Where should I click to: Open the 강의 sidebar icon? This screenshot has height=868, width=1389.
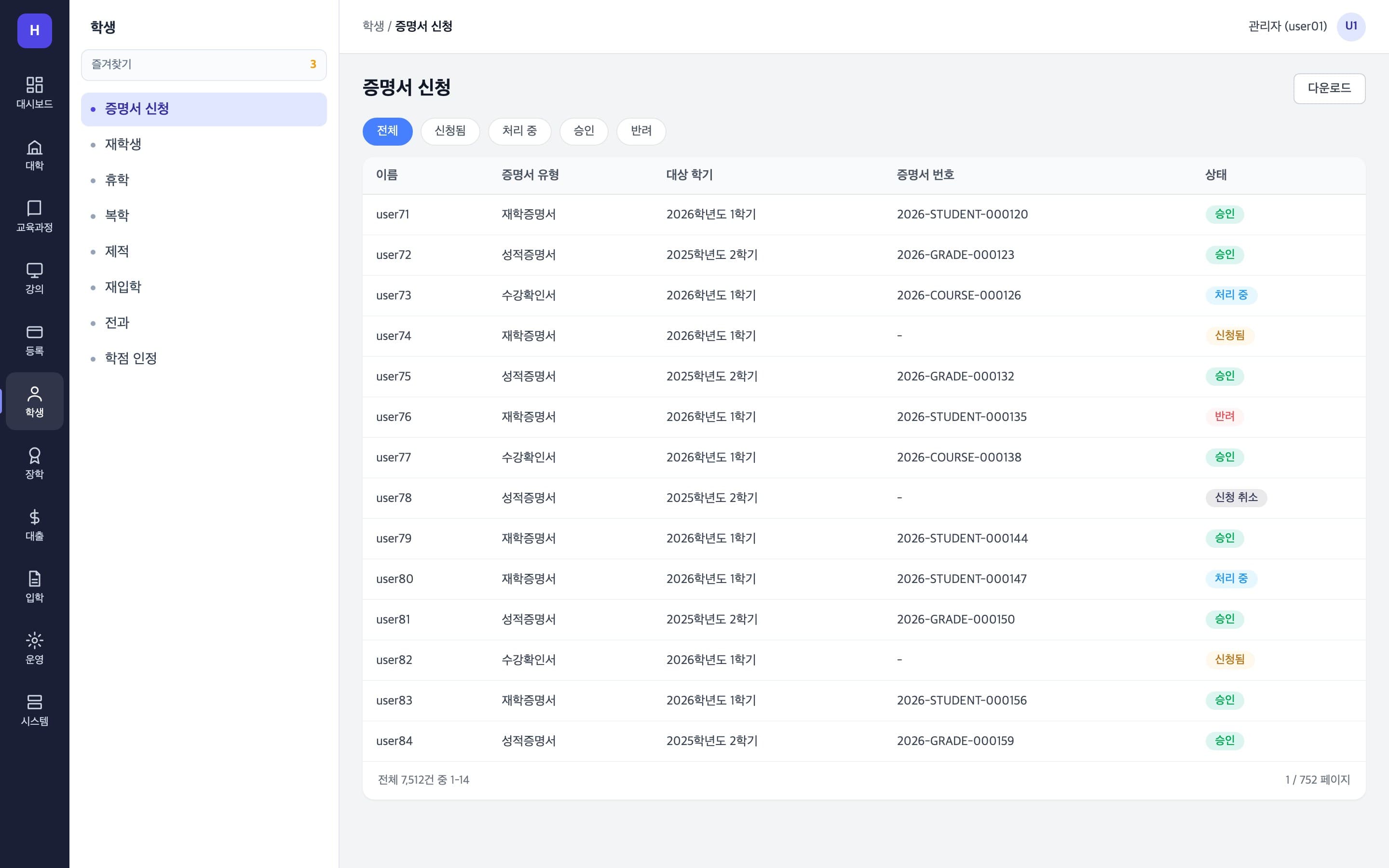tap(34, 278)
